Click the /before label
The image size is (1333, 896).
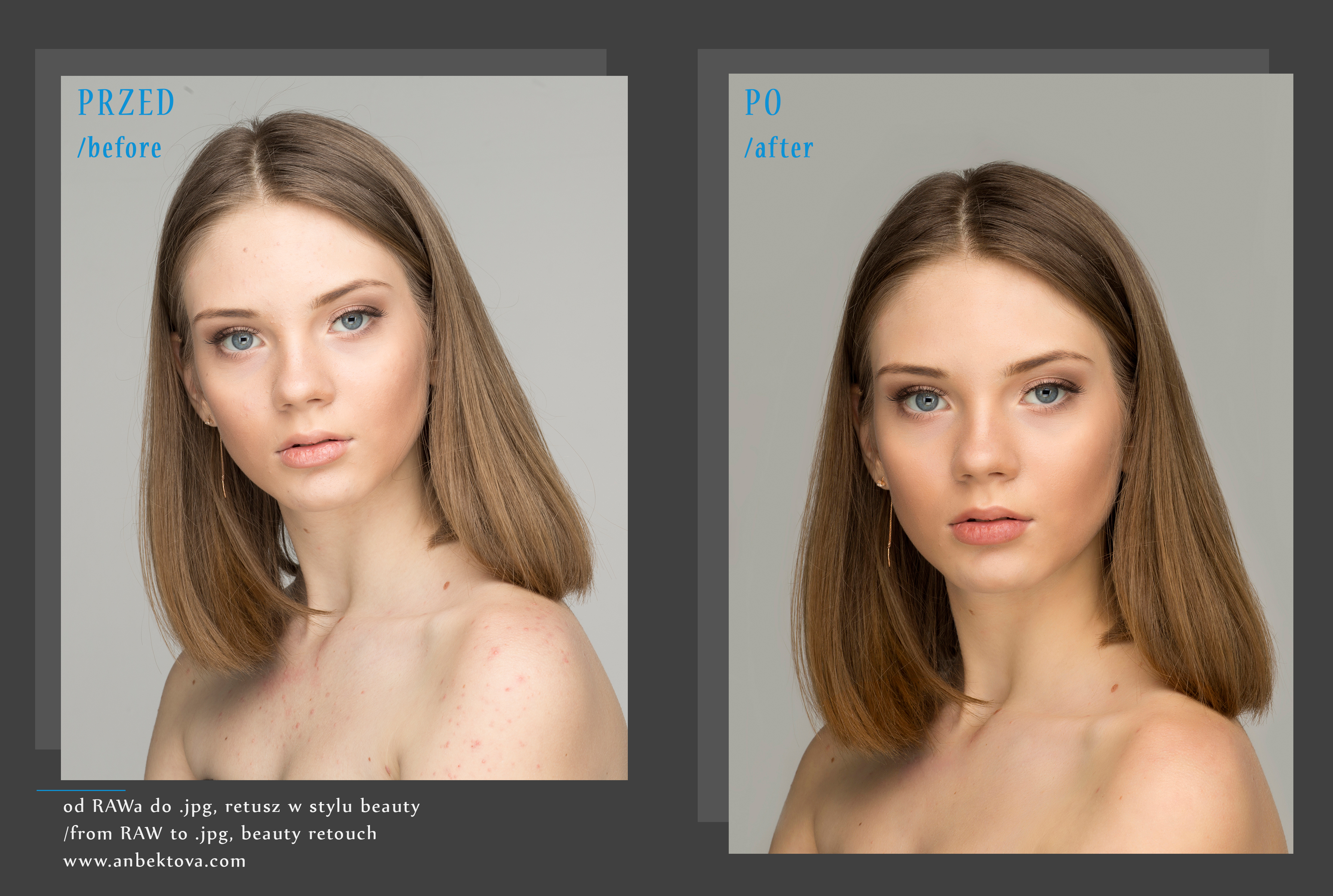click(x=120, y=148)
